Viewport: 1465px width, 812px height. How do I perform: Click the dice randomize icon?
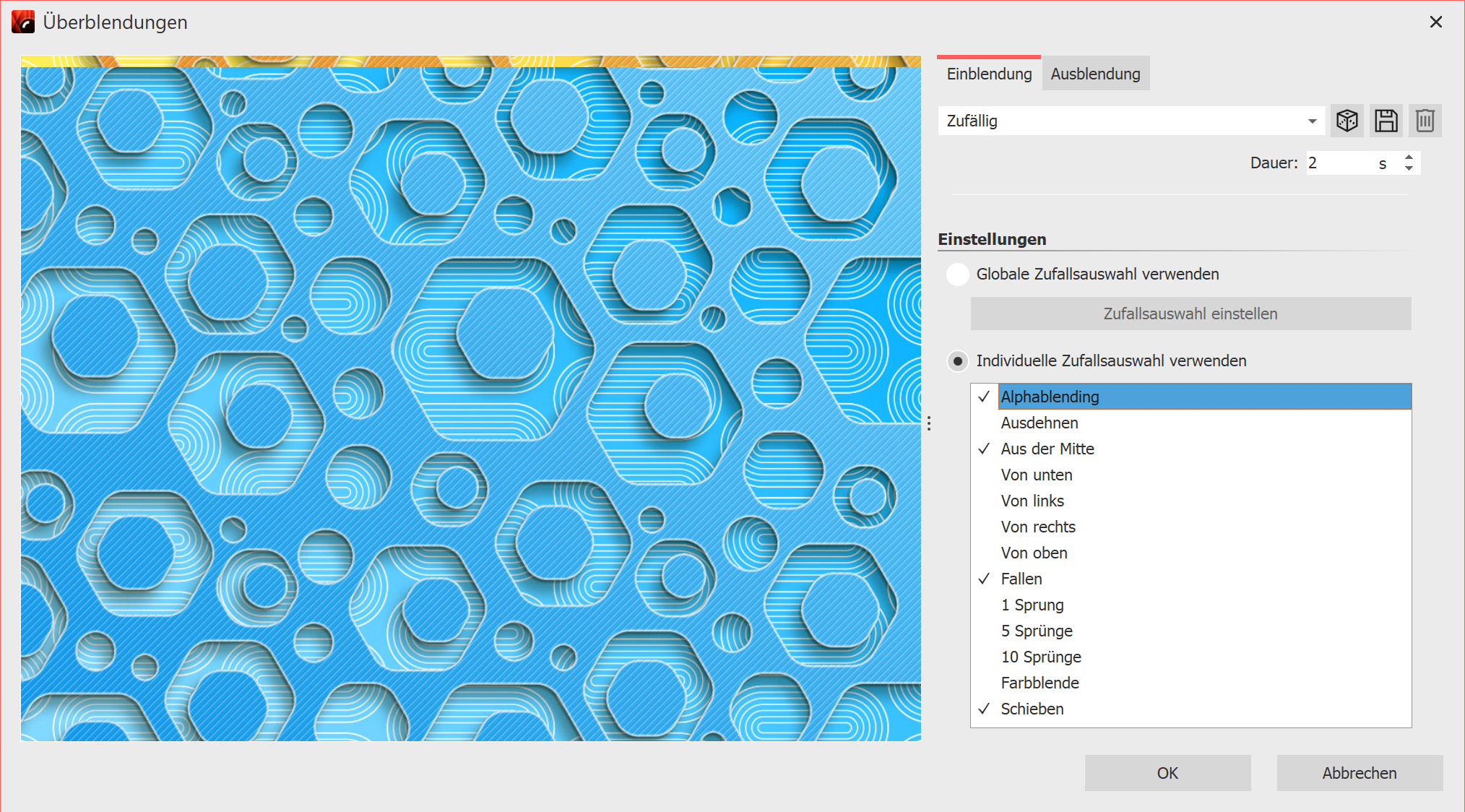coord(1347,121)
